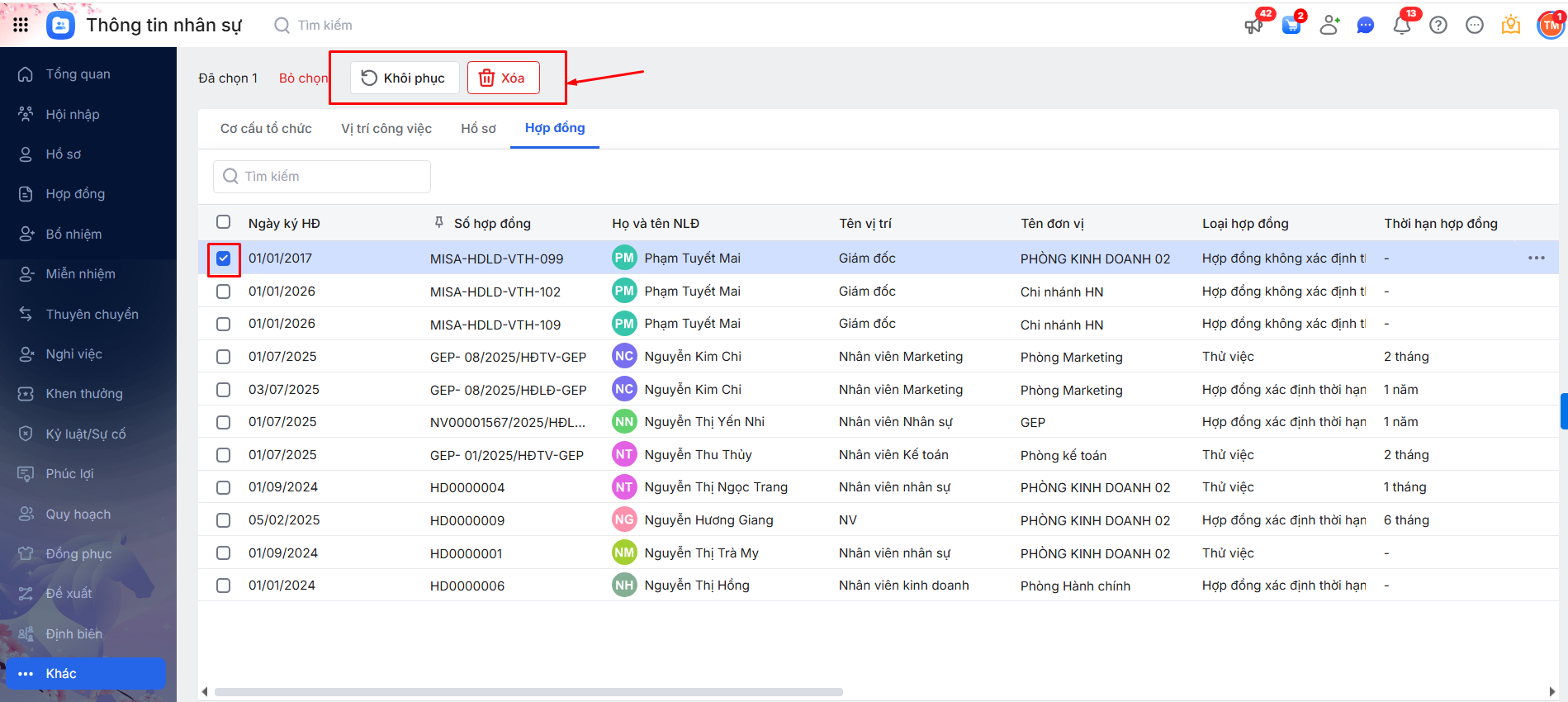Open the user avatar account menu
Viewport: 1568px width, 702px height.
click(x=1550, y=26)
